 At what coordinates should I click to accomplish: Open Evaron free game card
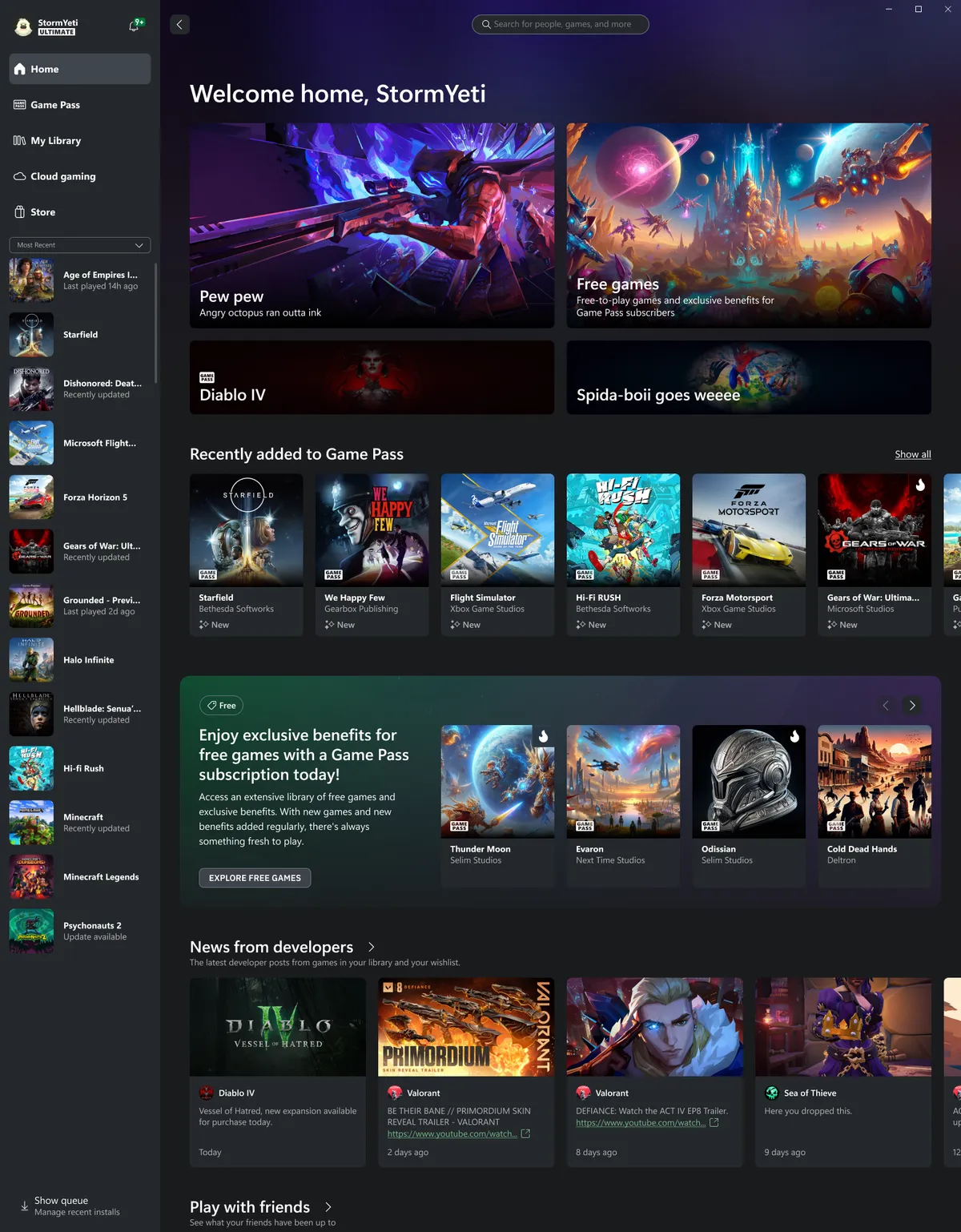point(623,806)
